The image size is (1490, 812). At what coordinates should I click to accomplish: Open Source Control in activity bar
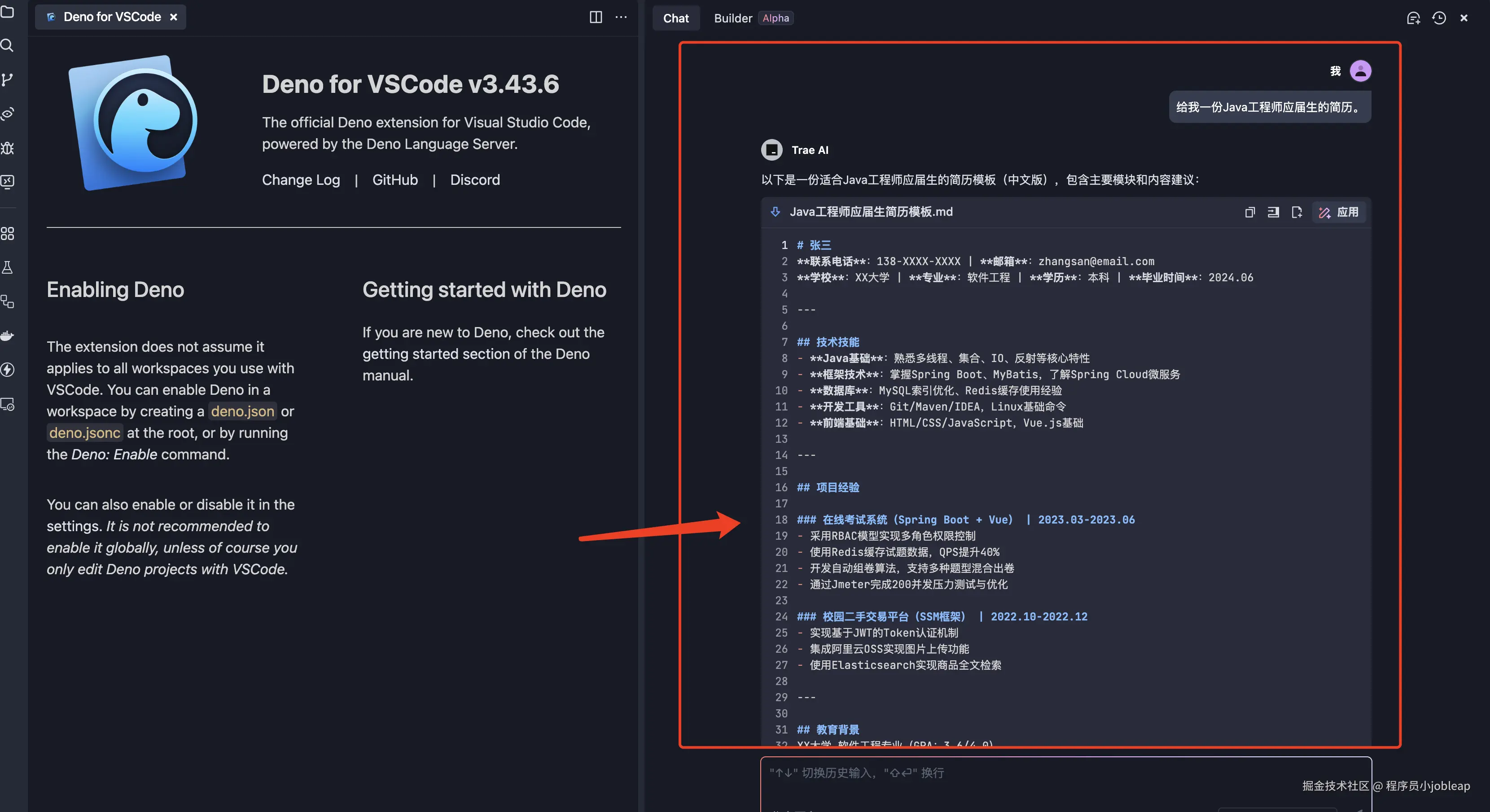8,79
